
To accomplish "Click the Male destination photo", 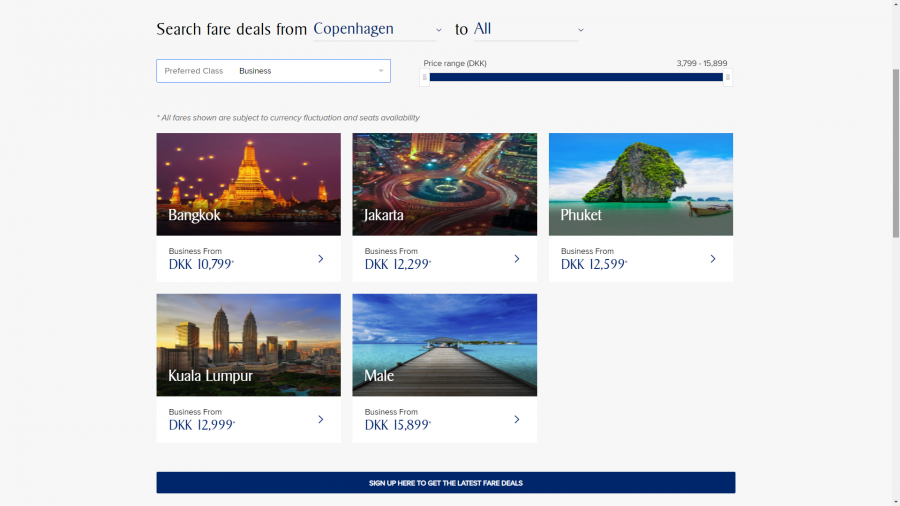I will pyautogui.click(x=444, y=345).
